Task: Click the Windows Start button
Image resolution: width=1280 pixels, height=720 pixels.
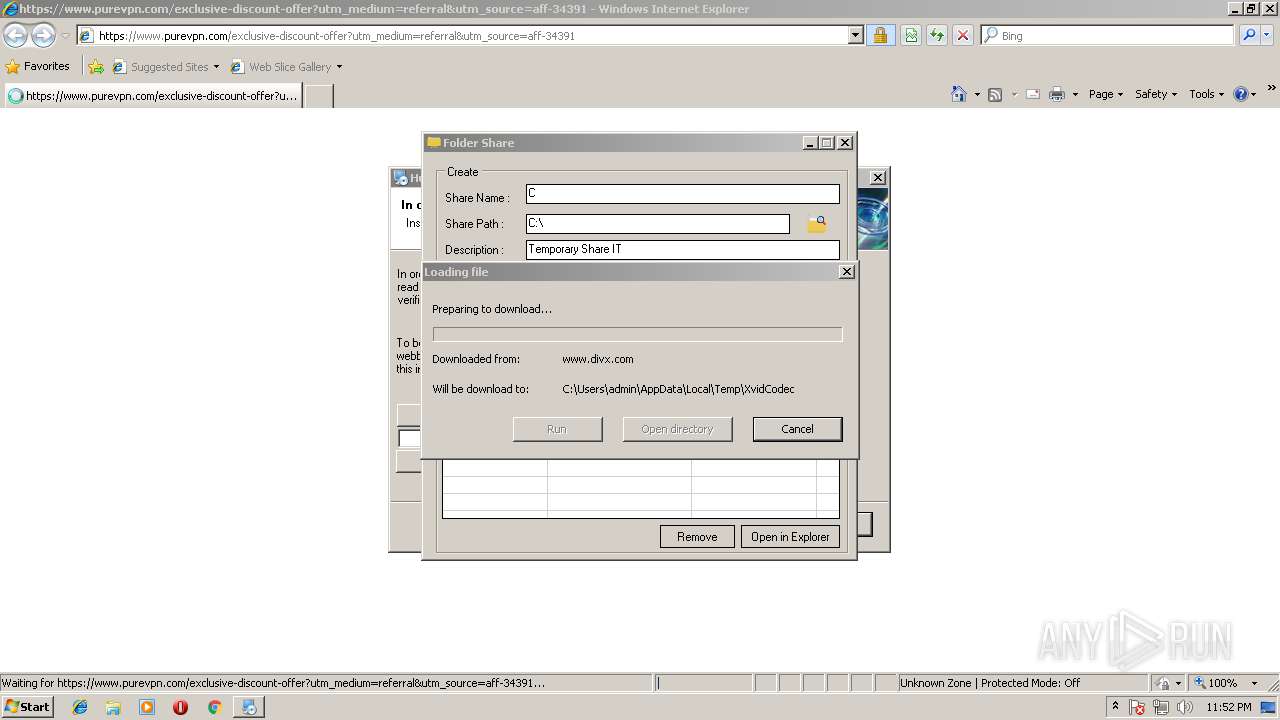Action: (28, 707)
